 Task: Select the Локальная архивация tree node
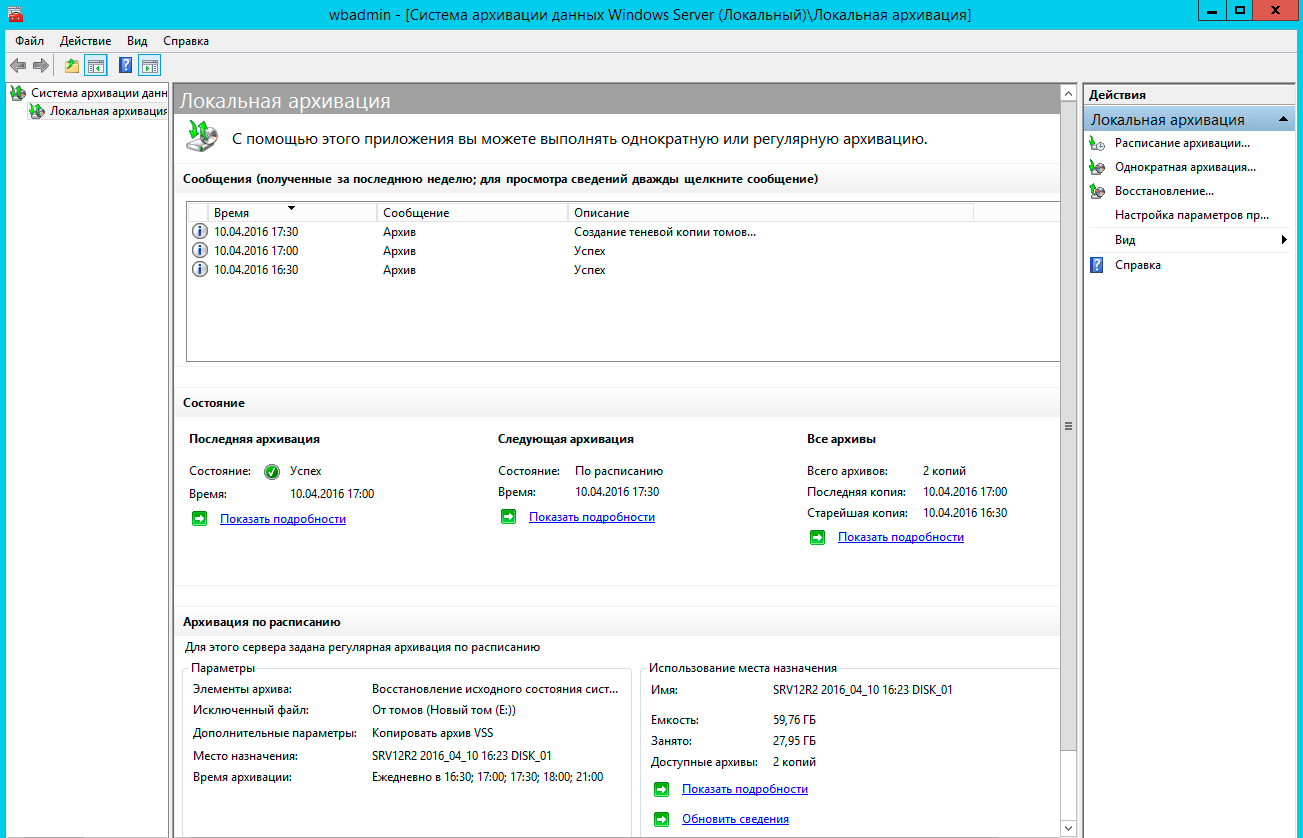(108, 111)
